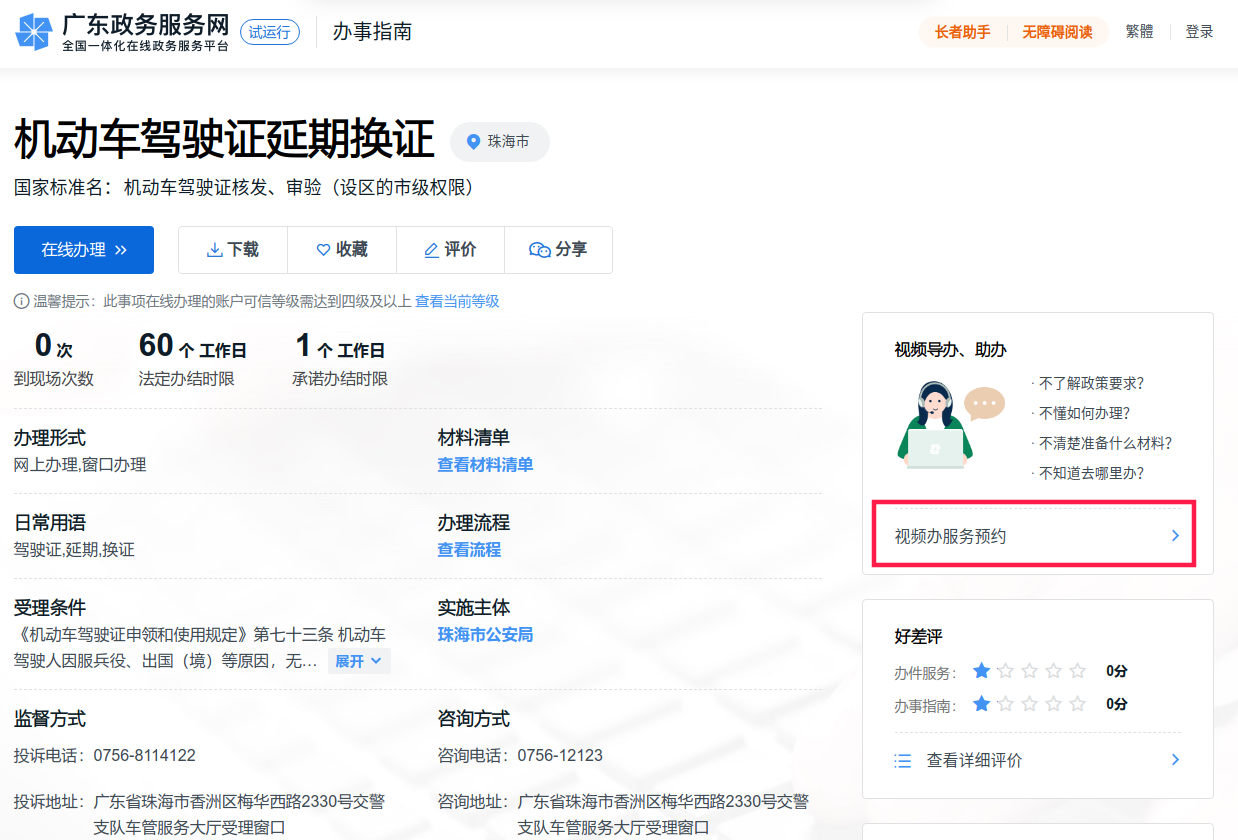Click the 国家标准名 description line
The width and height of the screenshot is (1238, 840).
243,188
